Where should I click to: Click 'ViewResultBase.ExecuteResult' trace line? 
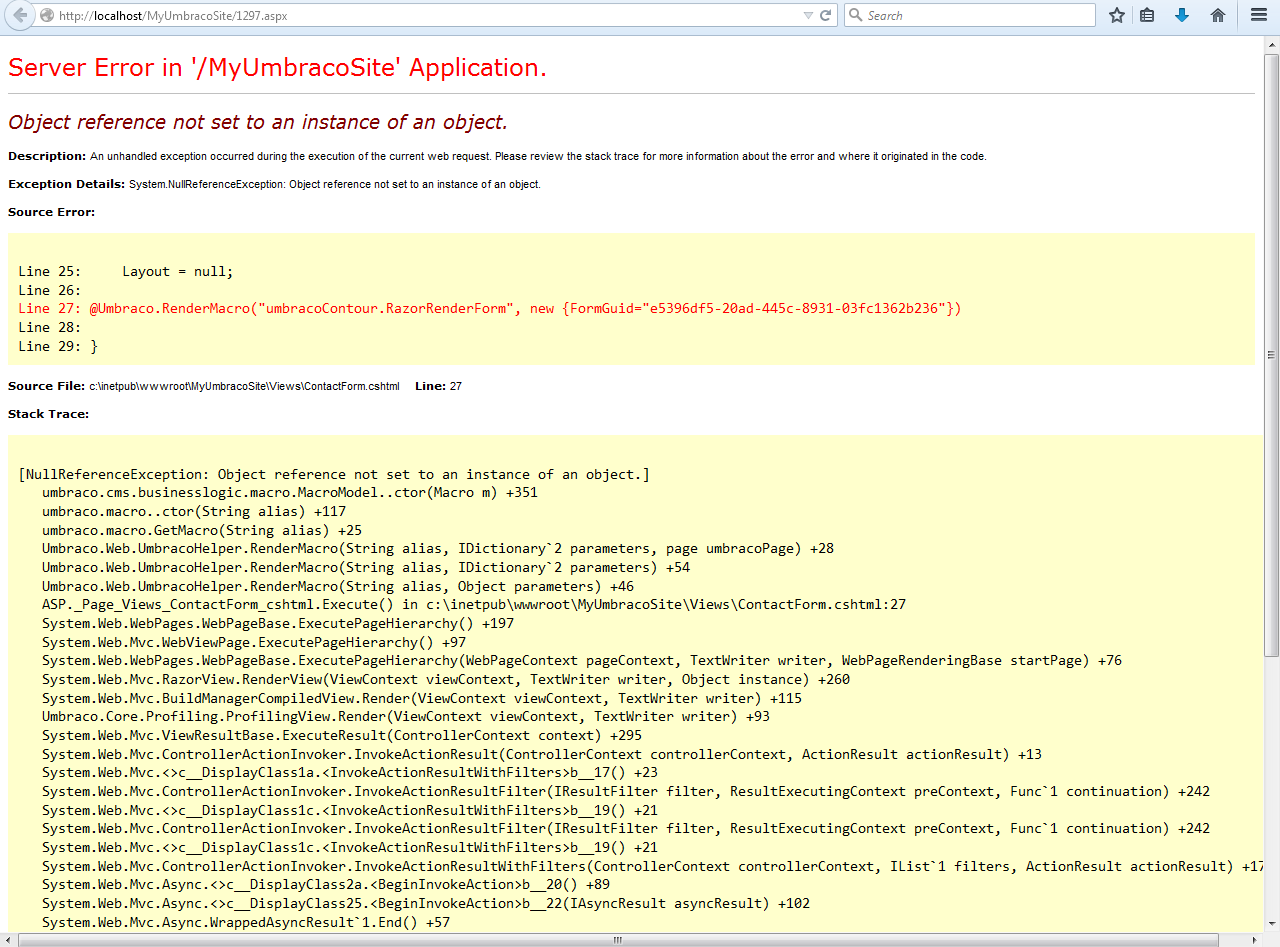point(342,735)
